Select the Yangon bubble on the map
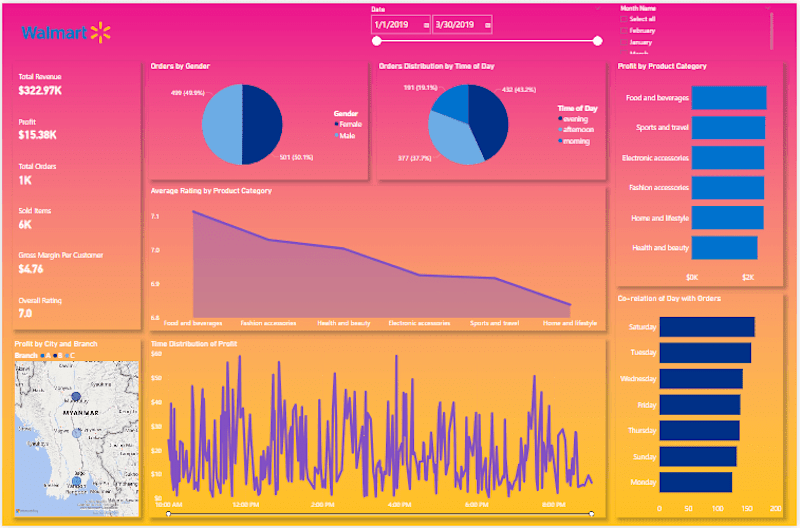This screenshot has width=800, height=528. tap(77, 480)
